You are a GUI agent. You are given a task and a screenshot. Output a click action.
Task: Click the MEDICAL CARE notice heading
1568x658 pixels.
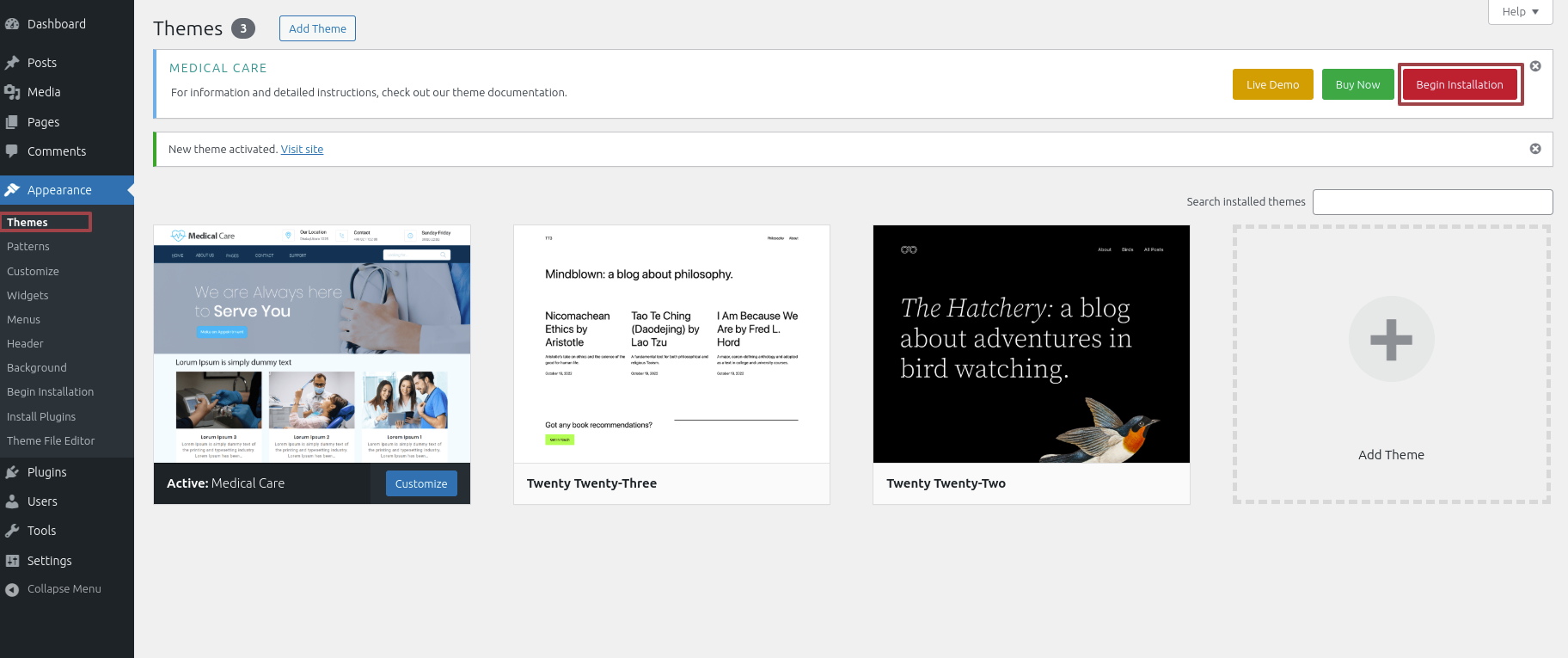(x=218, y=68)
